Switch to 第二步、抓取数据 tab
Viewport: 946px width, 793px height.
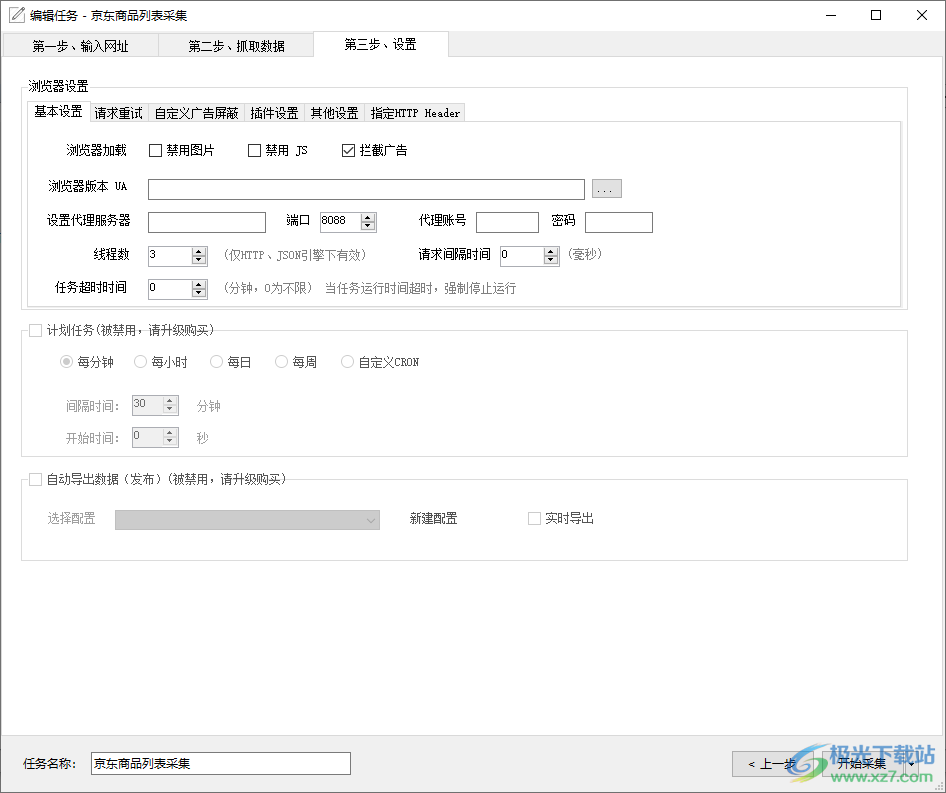236,46
